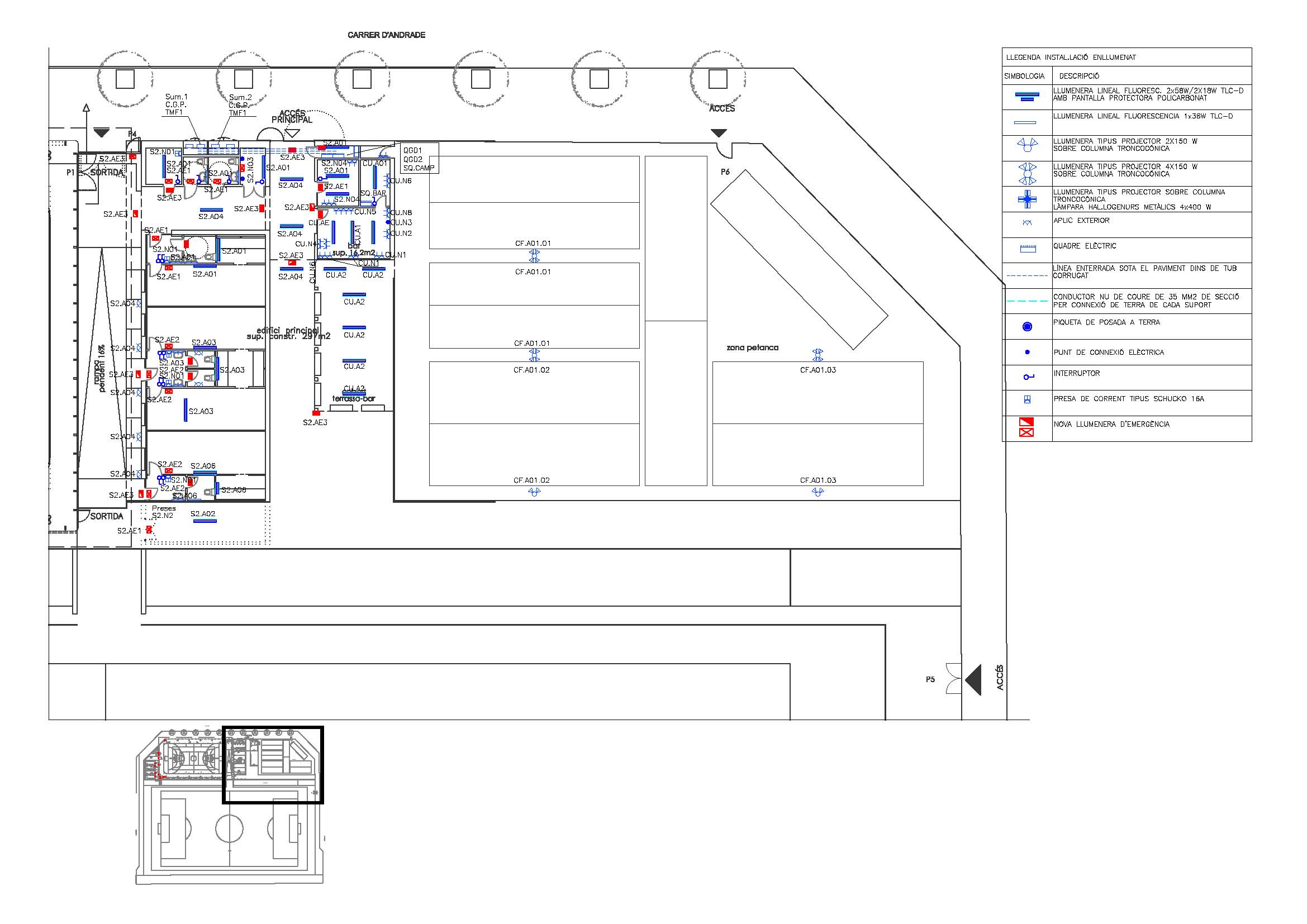
Task: Click the 2x58W fluorescent luminaire legend symbol
Action: coord(1026,97)
